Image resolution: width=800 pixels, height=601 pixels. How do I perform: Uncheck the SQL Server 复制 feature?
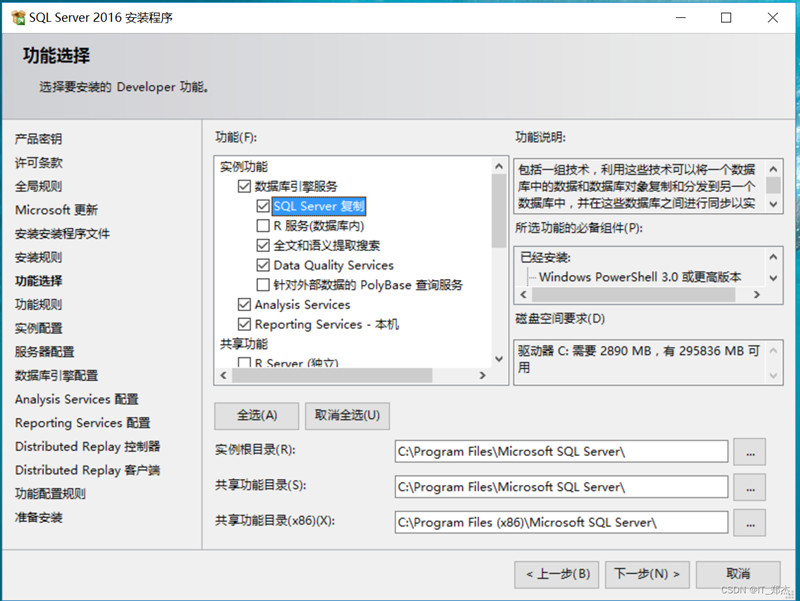(x=261, y=206)
